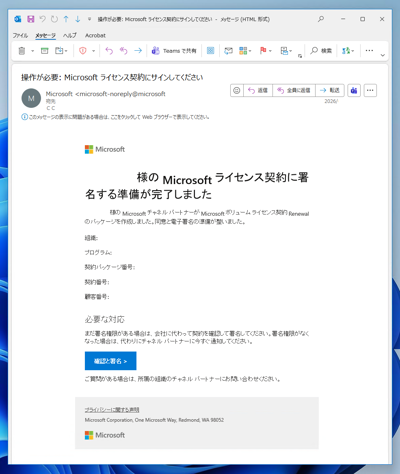Viewport: 400px width, 474px height.
Task: Click the Apps grid icon in ribbon
Action: pos(210,51)
